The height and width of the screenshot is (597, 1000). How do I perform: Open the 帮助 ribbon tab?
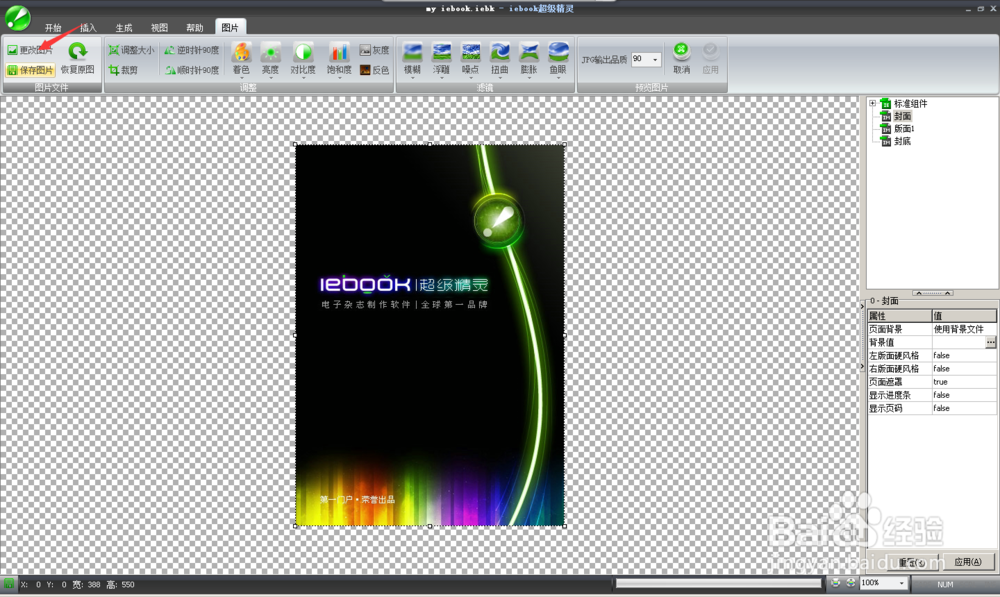coord(195,27)
